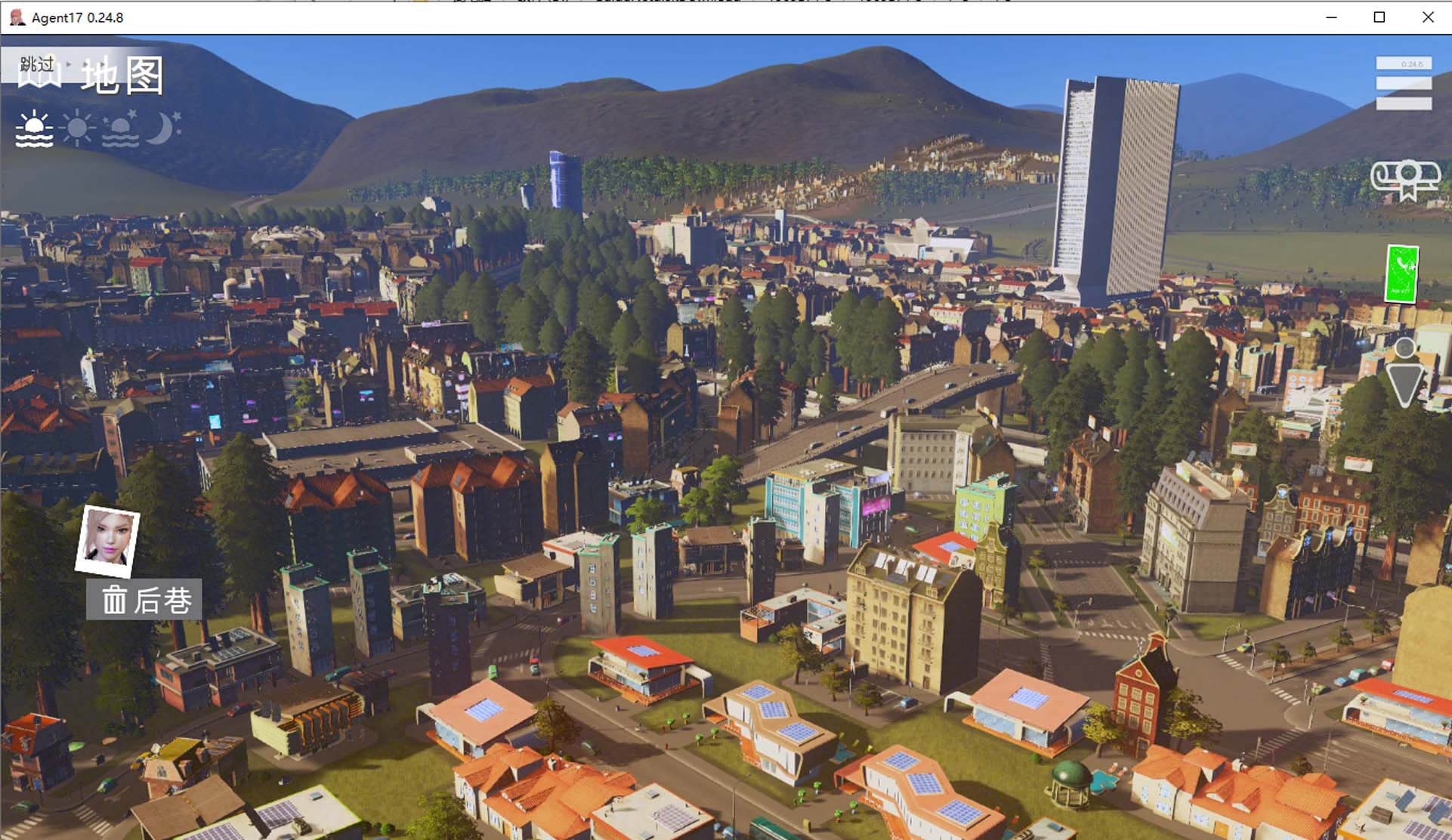
Task: Switch time to sunrise morning icon
Action: tap(35, 129)
